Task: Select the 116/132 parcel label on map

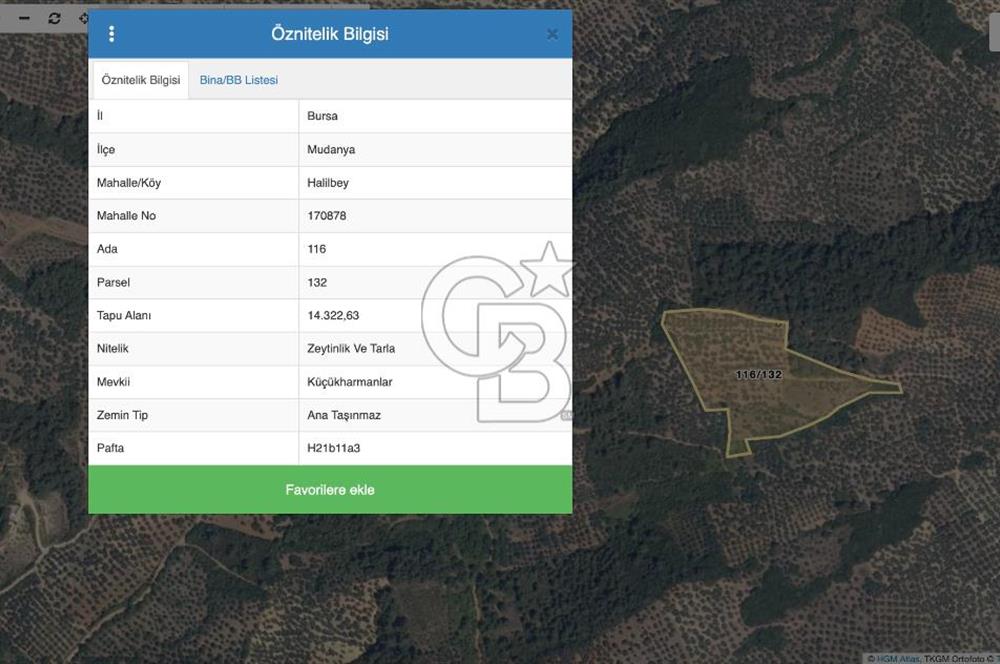Action: click(x=758, y=374)
